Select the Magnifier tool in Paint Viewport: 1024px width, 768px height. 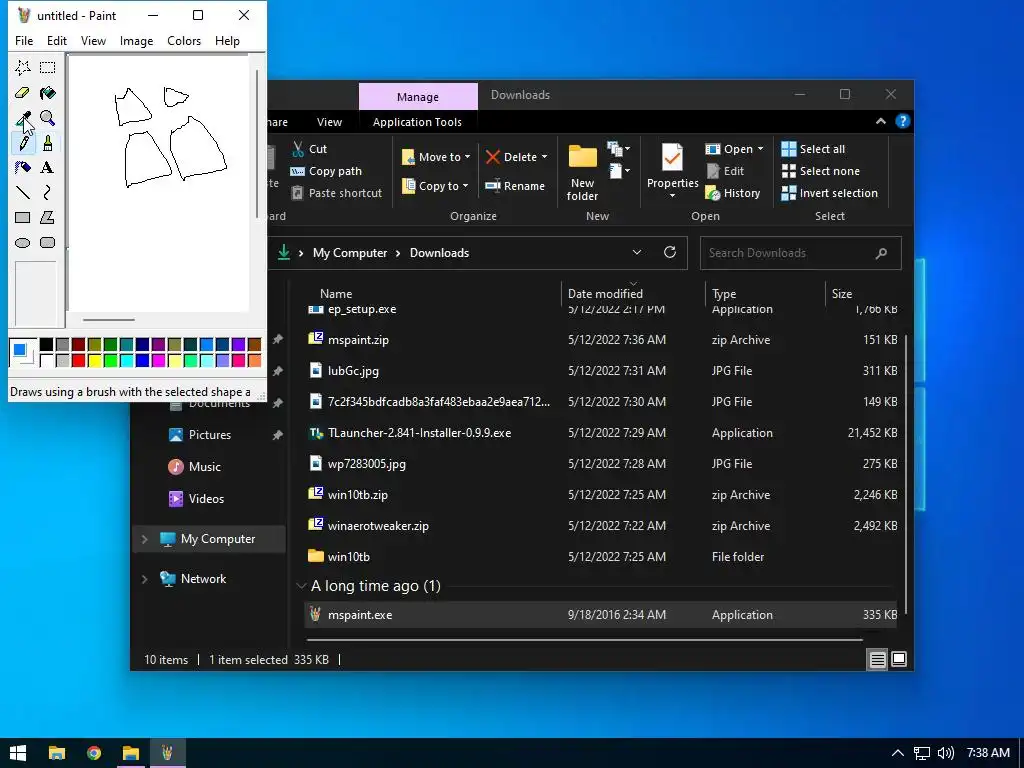pos(48,118)
